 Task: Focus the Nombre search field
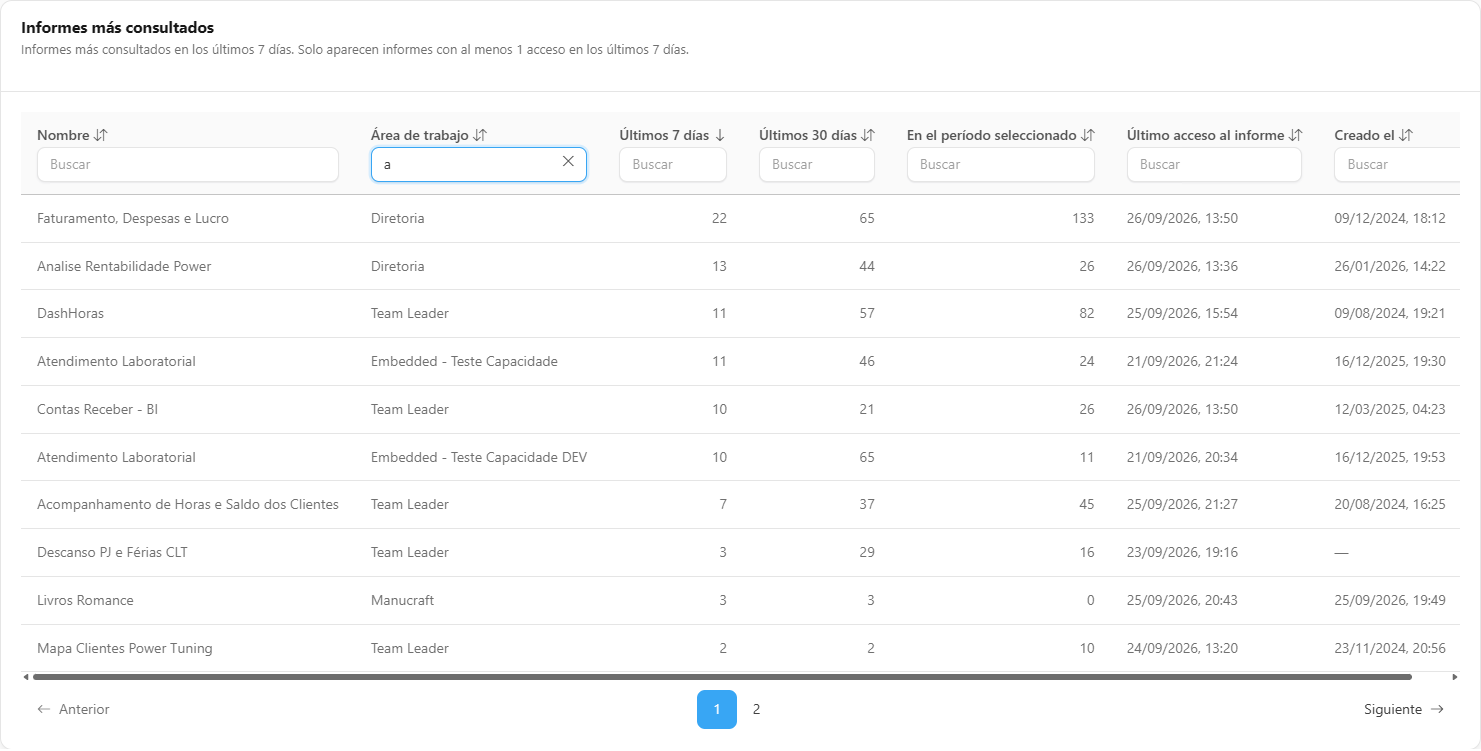click(188, 164)
